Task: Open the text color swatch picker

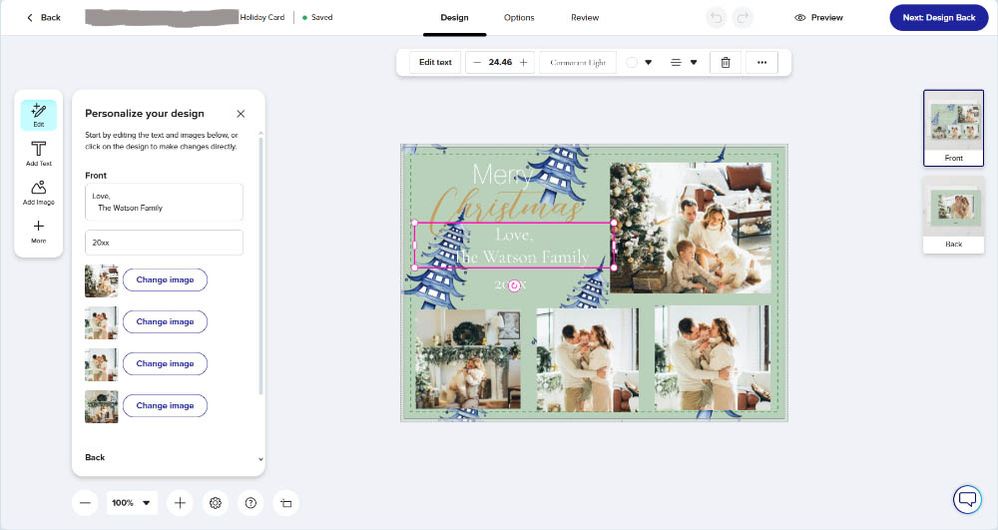Action: coord(639,62)
